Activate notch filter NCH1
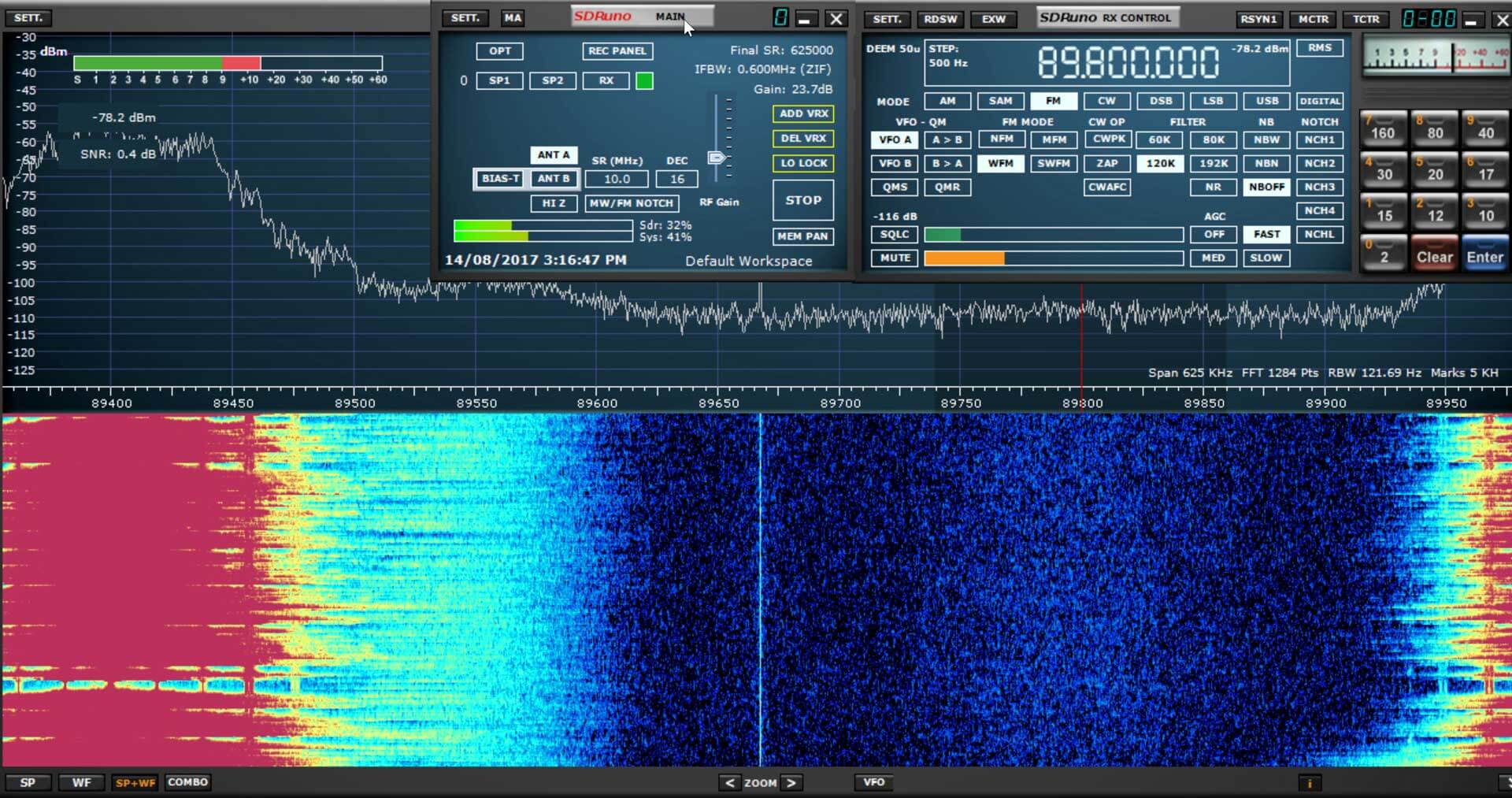The image size is (1512, 798). [x=1320, y=139]
